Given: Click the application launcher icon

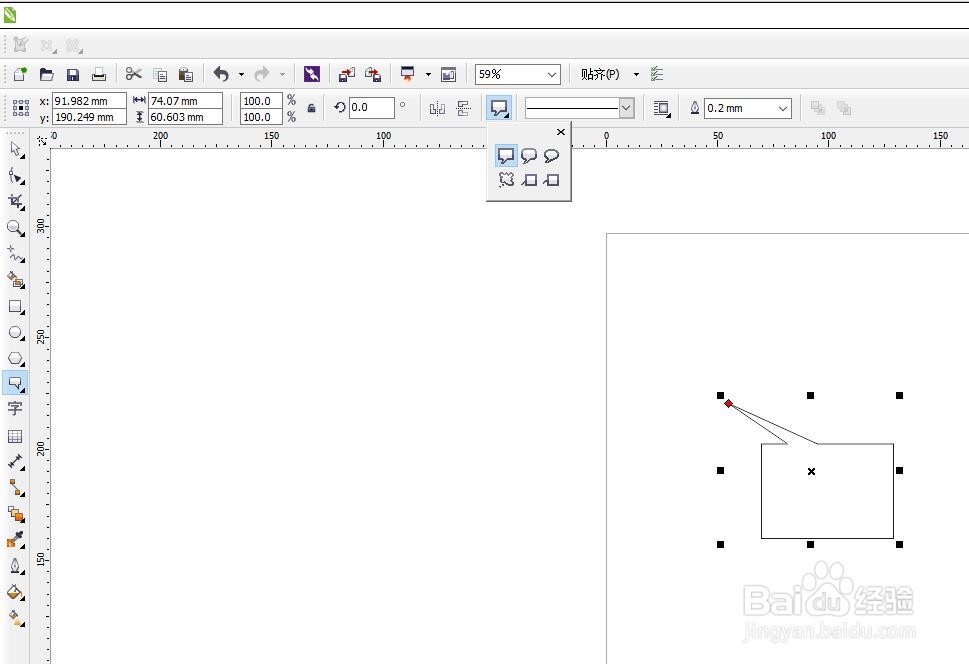Looking at the screenshot, I should point(407,74).
